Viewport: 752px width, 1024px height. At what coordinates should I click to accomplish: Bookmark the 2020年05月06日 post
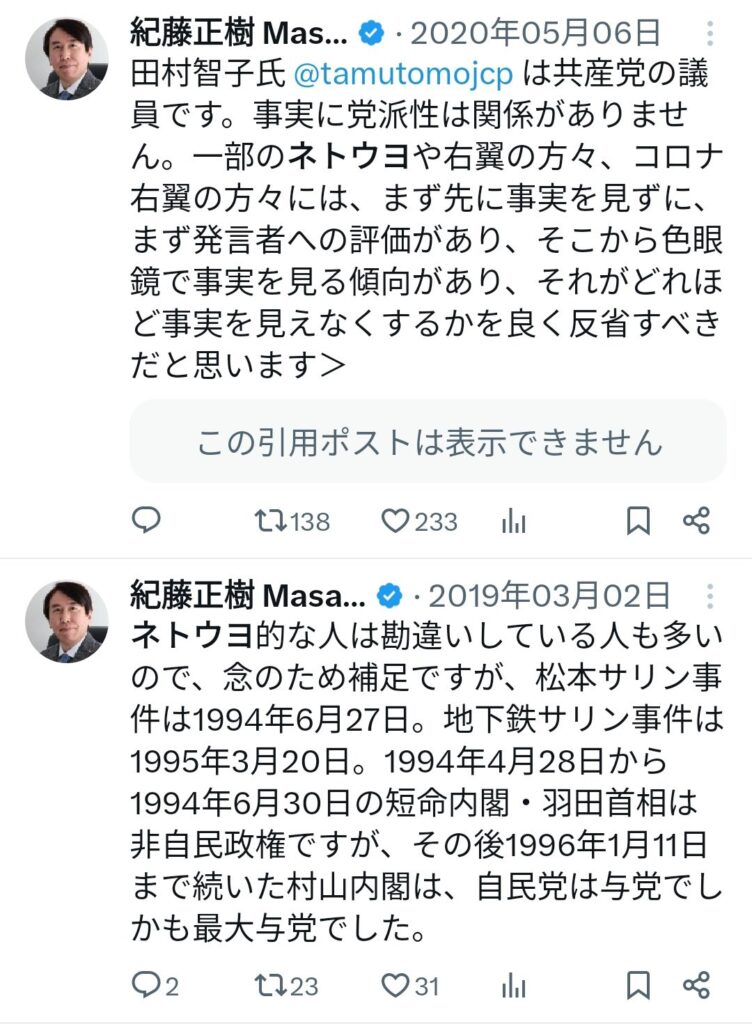637,520
